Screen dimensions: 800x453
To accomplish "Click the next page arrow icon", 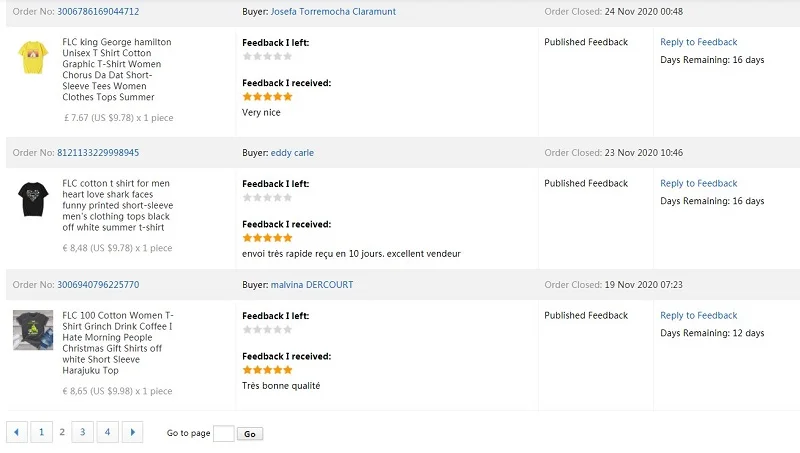I will pyautogui.click(x=132, y=432).
